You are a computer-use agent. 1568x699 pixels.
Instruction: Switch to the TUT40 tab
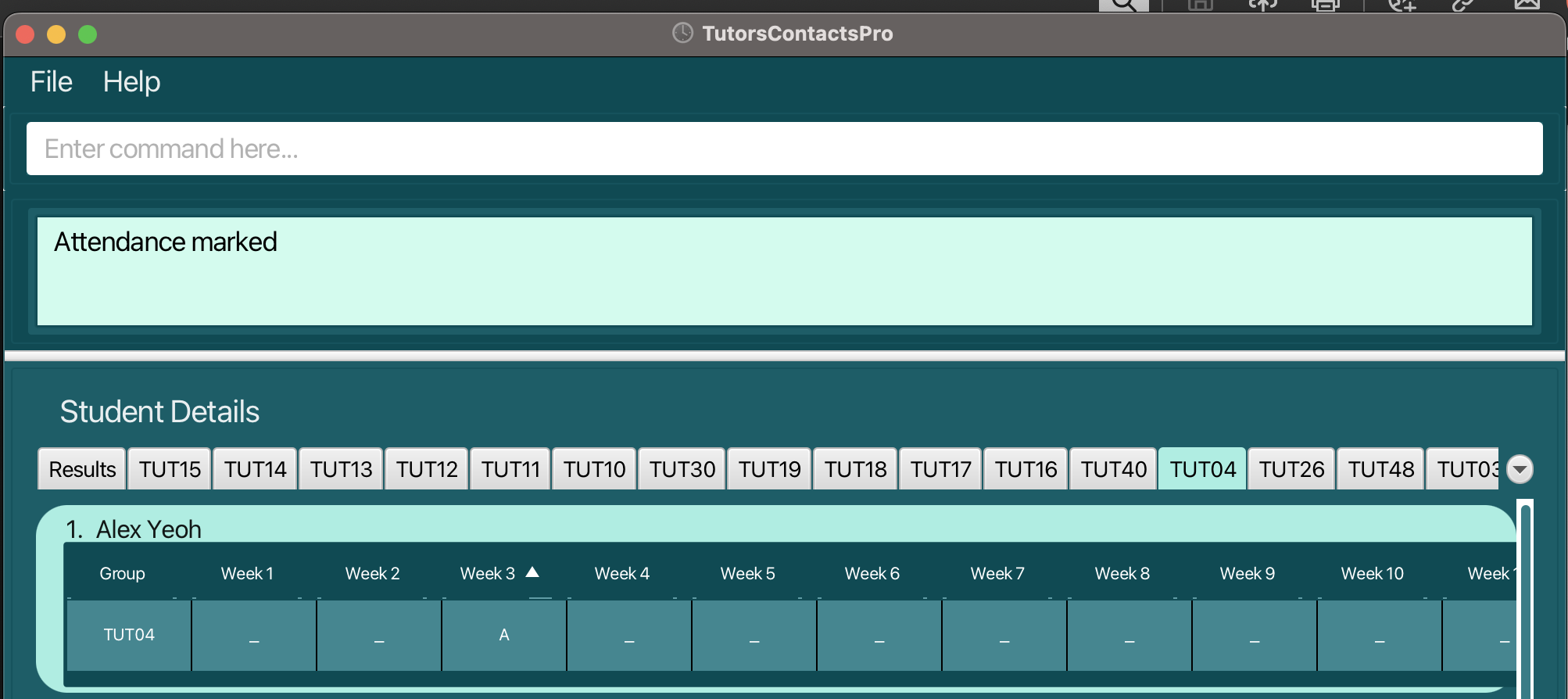[1113, 469]
